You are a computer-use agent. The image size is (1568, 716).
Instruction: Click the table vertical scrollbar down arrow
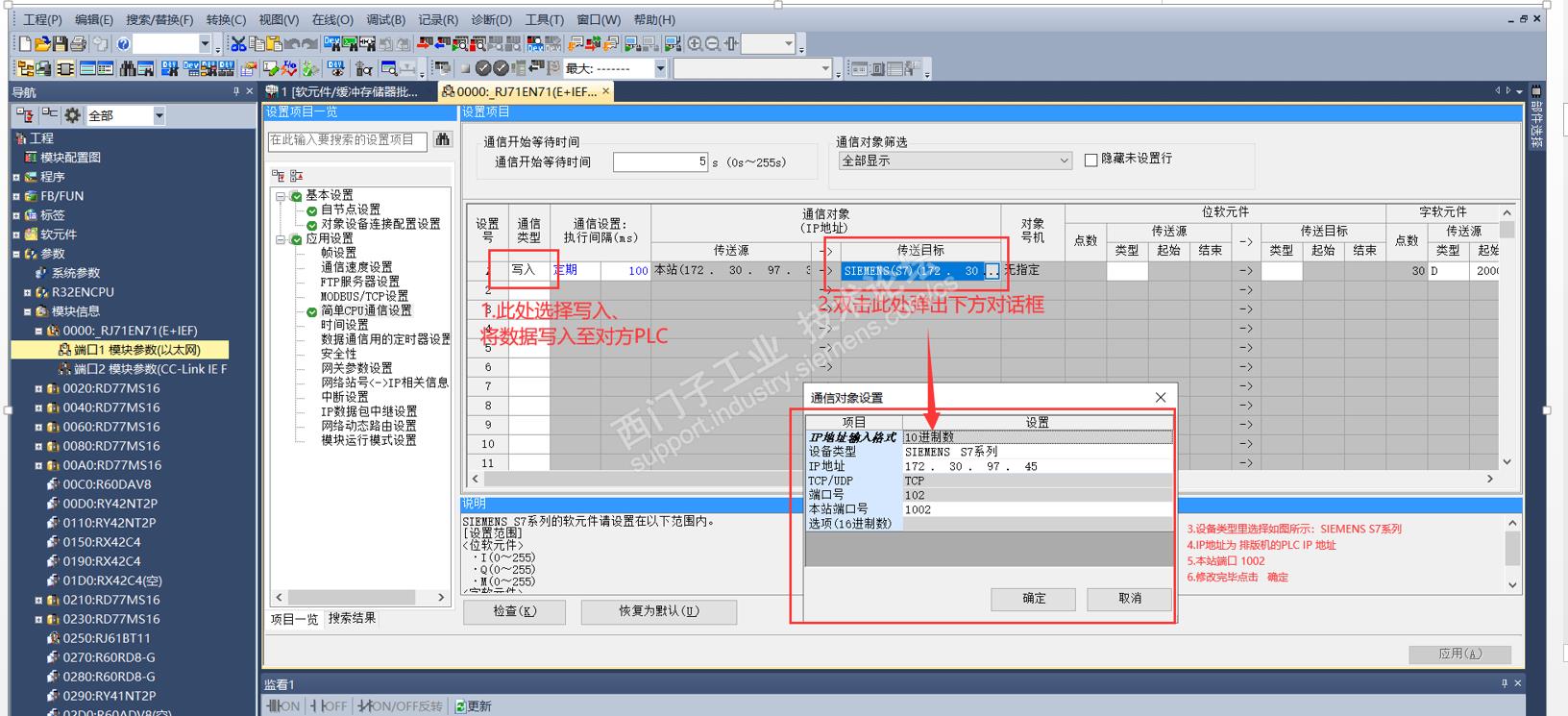click(1507, 462)
